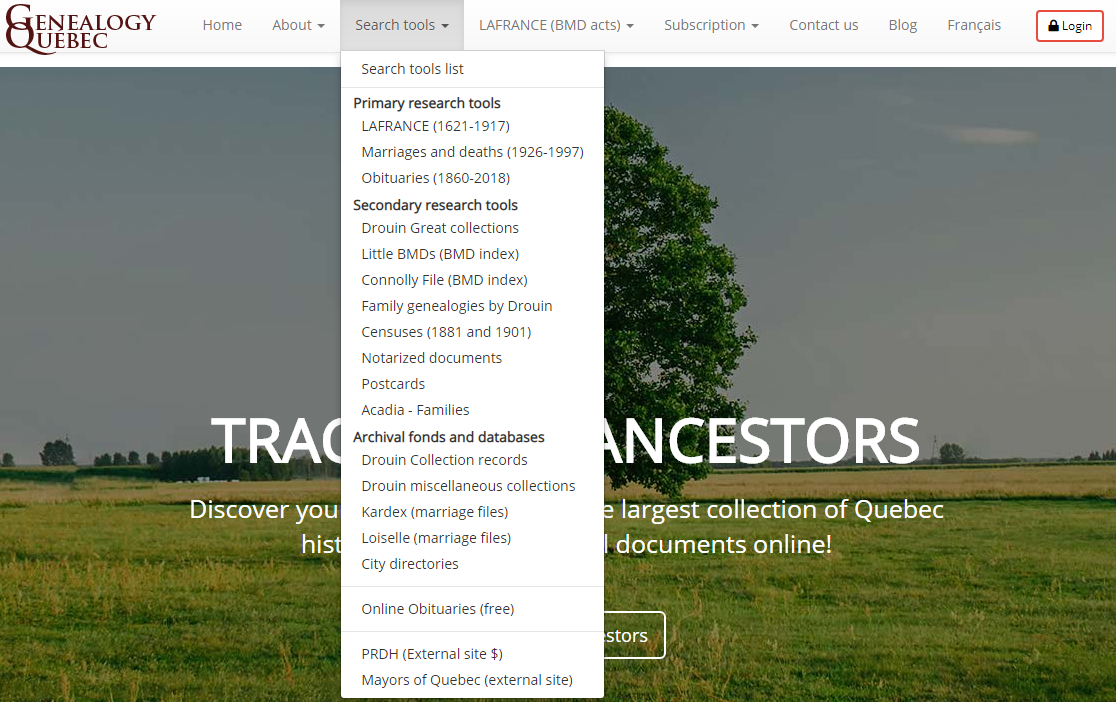Visit the Blog page
1116x702 pixels.
pyautogui.click(x=902, y=25)
